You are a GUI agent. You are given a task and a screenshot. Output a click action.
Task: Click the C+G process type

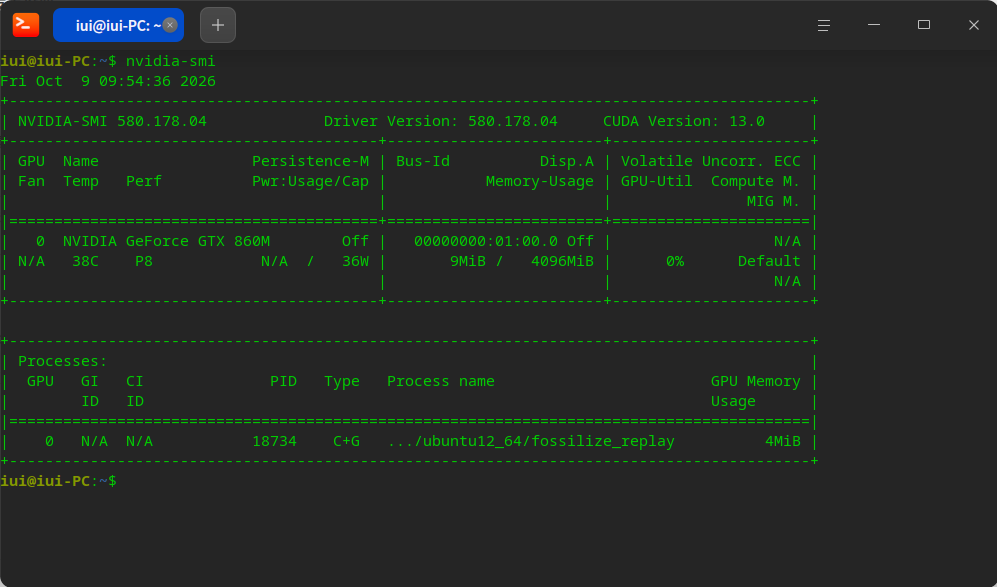coord(347,441)
